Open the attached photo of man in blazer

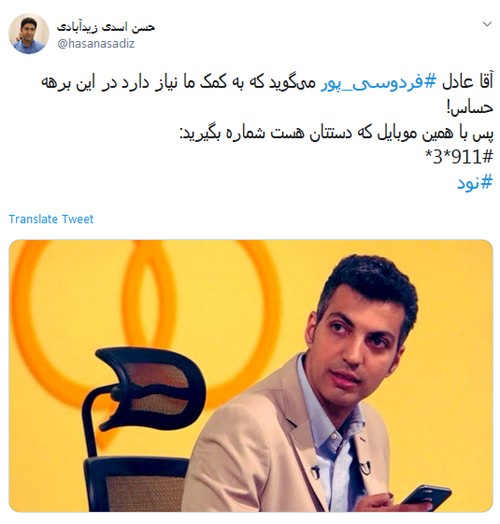[x=251, y=376]
